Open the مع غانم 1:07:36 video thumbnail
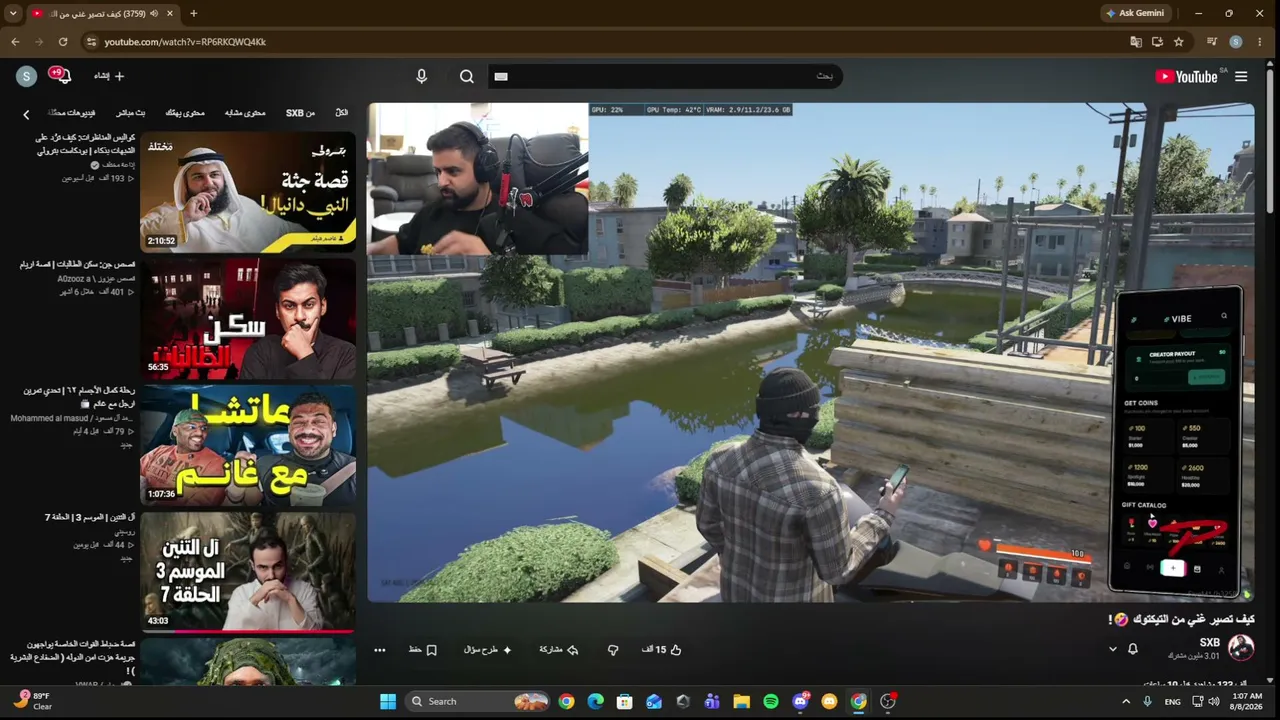This screenshot has height=720, width=1280. (x=248, y=446)
